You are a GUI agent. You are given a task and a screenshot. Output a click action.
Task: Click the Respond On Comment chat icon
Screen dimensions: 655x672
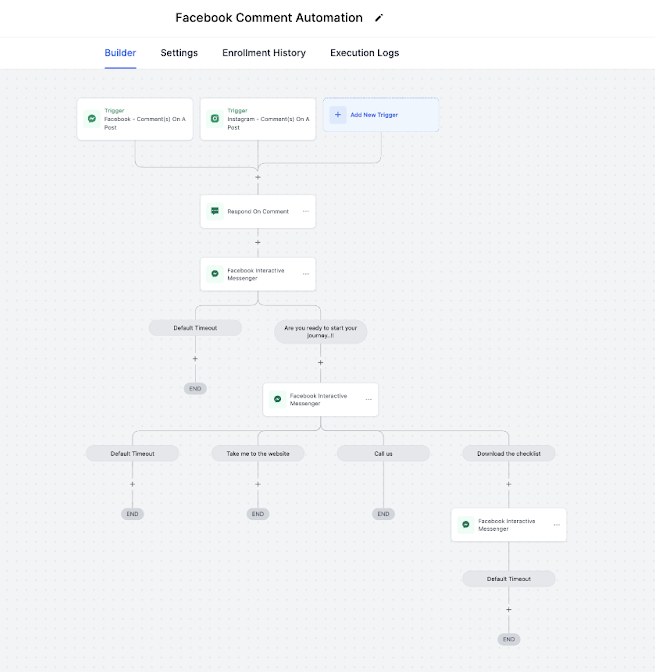tap(214, 212)
